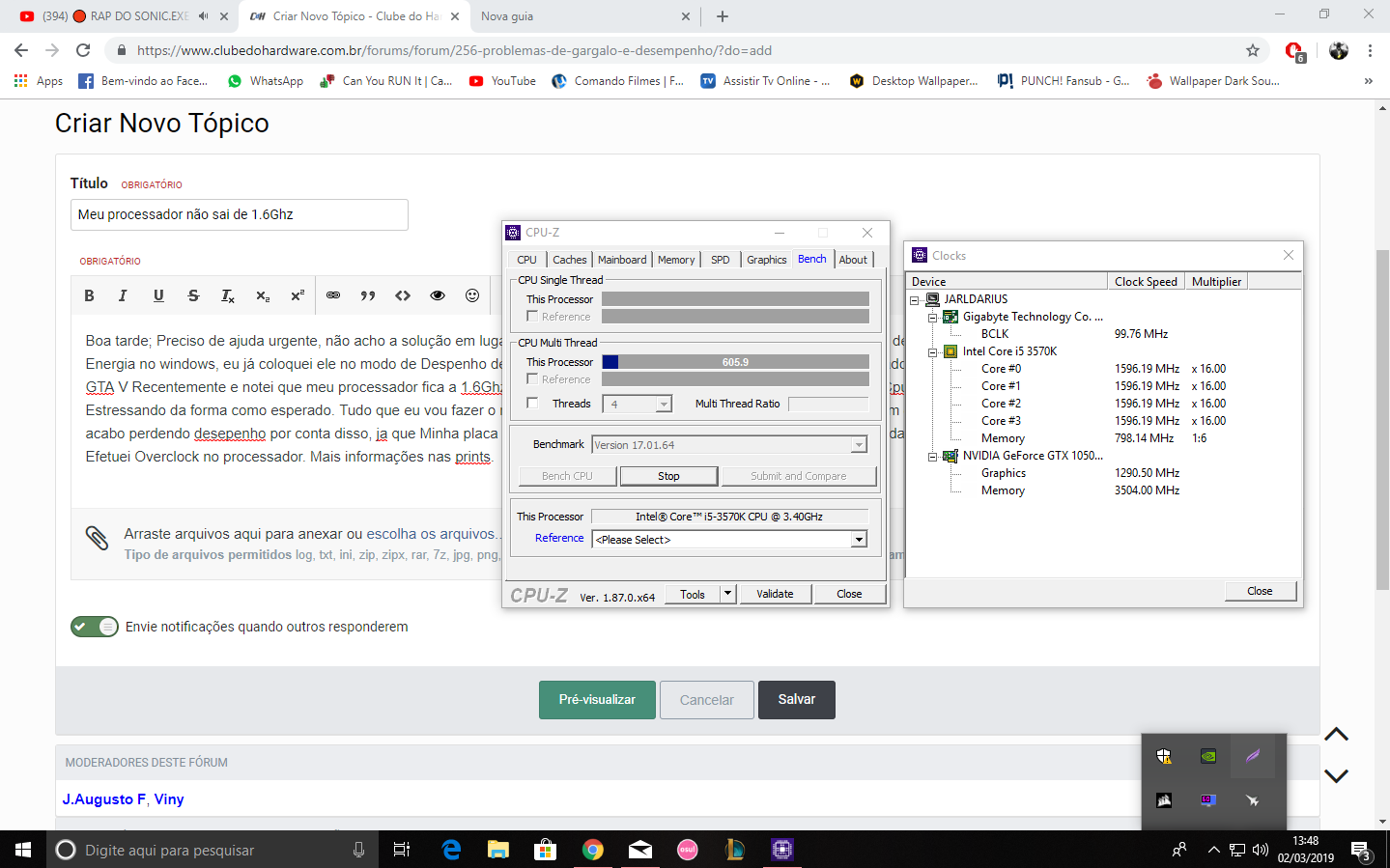The width and height of the screenshot is (1390, 868).
Task: Open the Nova guia browser tab
Action: pyautogui.click(x=586, y=16)
